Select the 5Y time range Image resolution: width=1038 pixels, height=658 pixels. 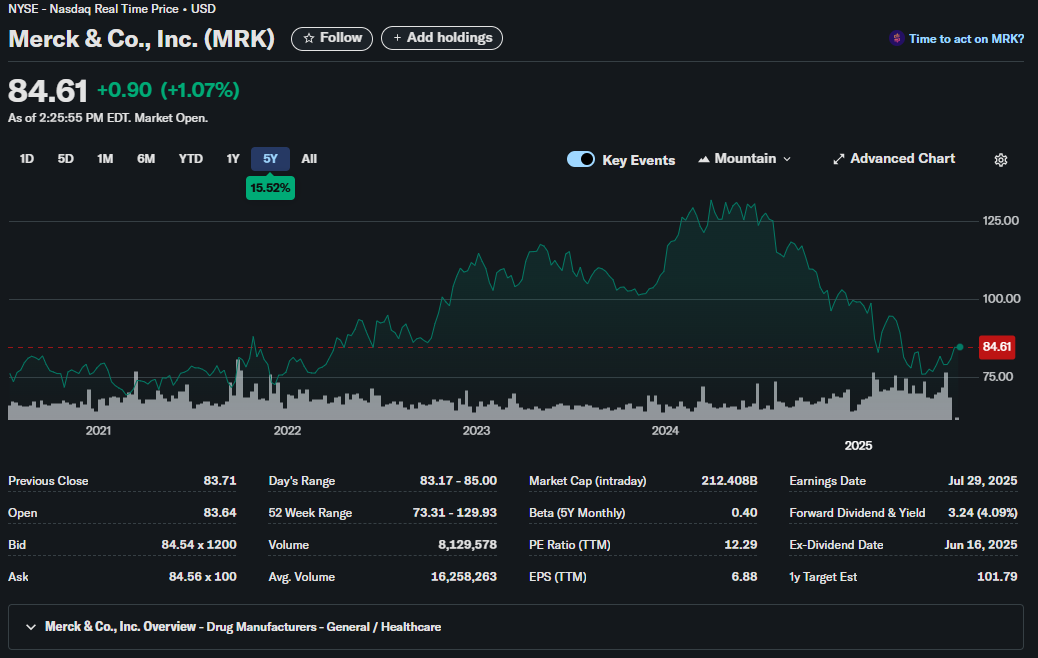[x=270, y=159]
